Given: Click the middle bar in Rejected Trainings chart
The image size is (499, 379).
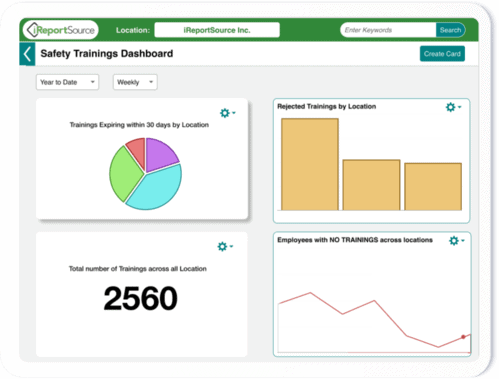Looking at the screenshot, I should [371, 185].
